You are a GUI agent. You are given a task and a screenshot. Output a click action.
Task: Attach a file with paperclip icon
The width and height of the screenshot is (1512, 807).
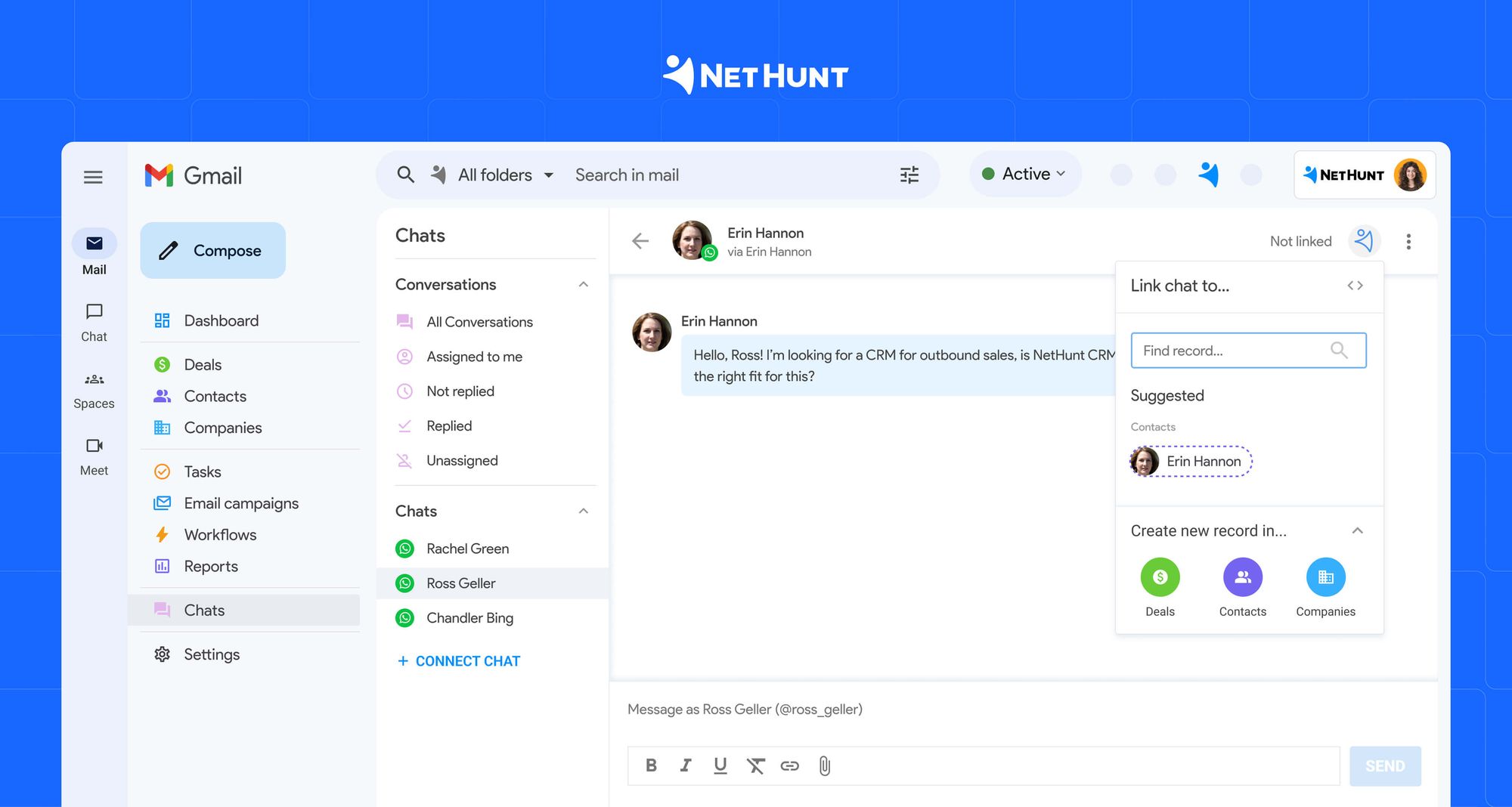825,765
